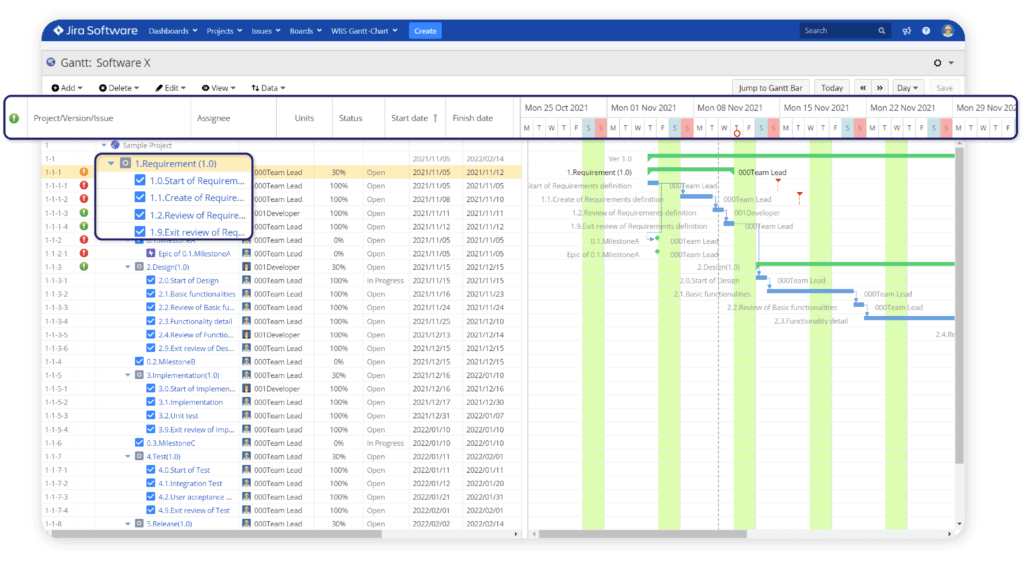Click the version icon beside 4.Test(1.0)
1024x561 pixels.
[x=139, y=457]
